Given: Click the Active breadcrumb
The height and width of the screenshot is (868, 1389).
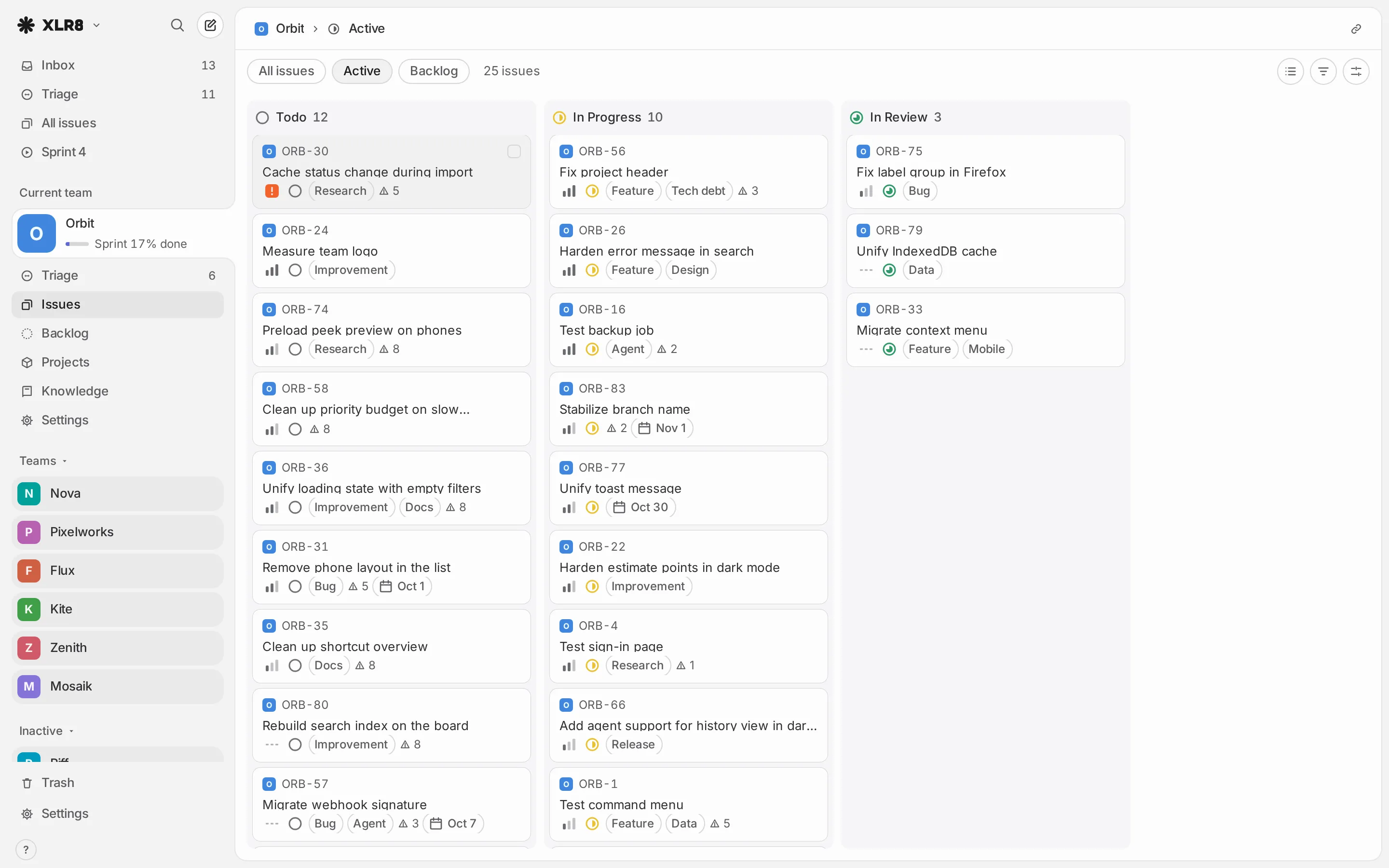Looking at the screenshot, I should tap(356, 29).
